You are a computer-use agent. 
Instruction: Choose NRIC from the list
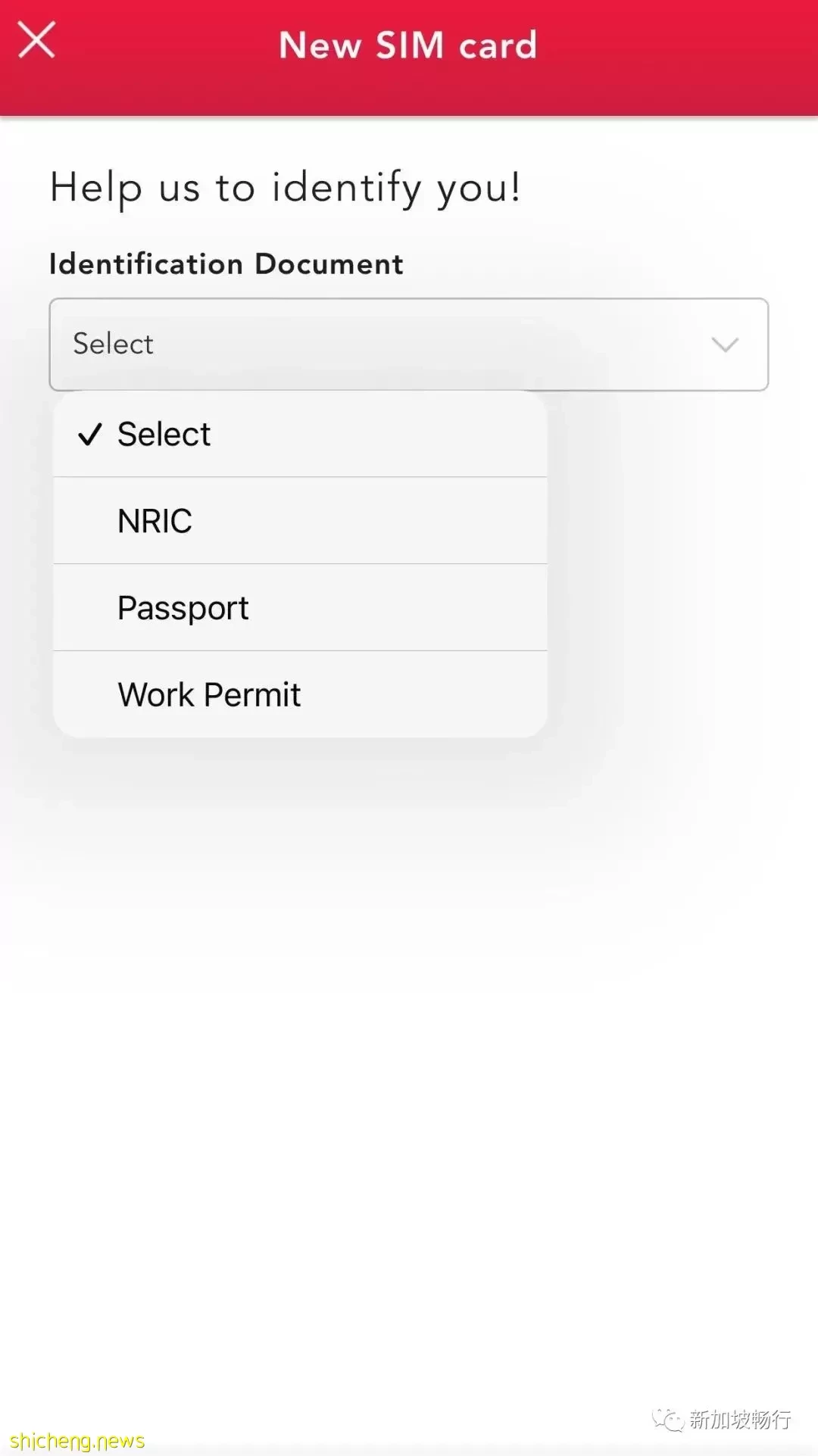pyautogui.click(x=300, y=521)
